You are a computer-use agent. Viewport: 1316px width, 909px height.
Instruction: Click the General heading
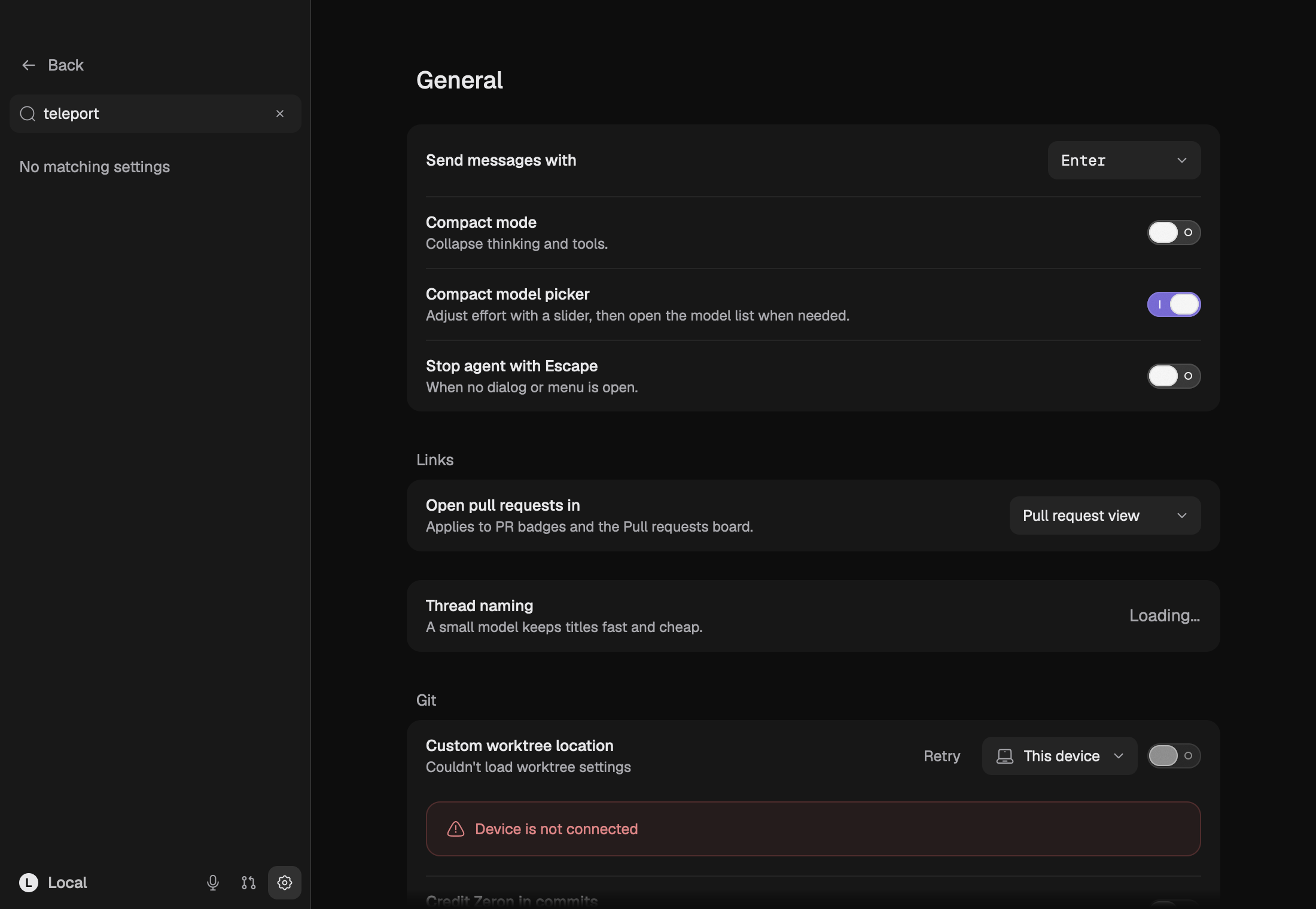pos(459,80)
